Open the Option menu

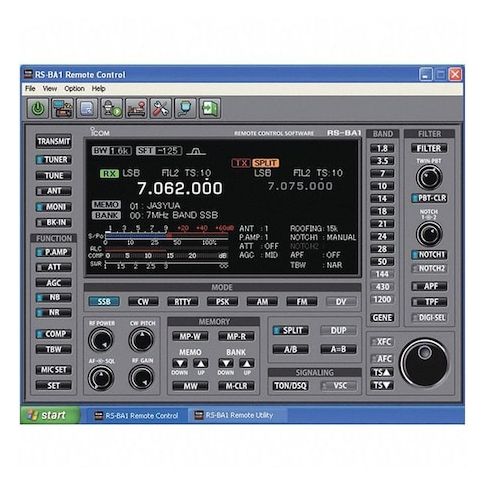coord(74,89)
